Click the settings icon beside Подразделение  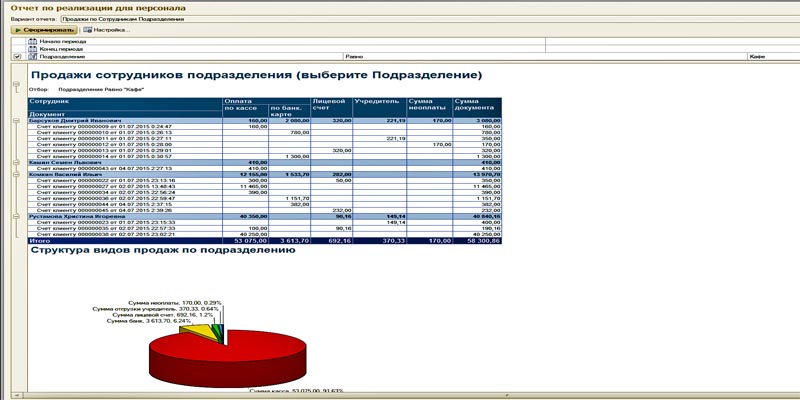point(32,57)
